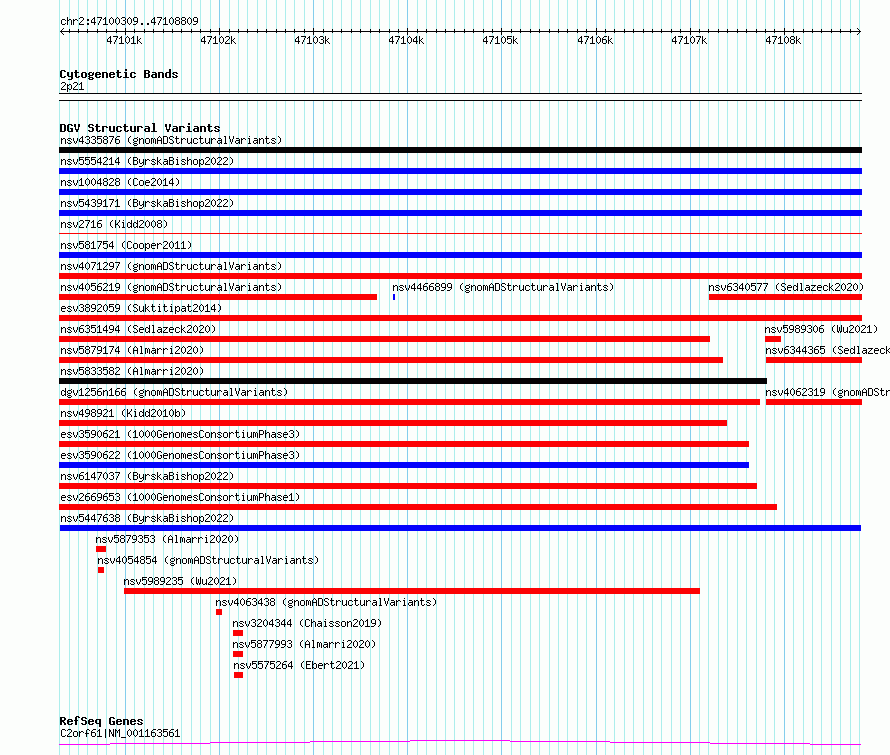Click the nsv3204344 Chaisson2019 label
Image resolution: width=890 pixels, height=755 pixels.
(x=307, y=623)
